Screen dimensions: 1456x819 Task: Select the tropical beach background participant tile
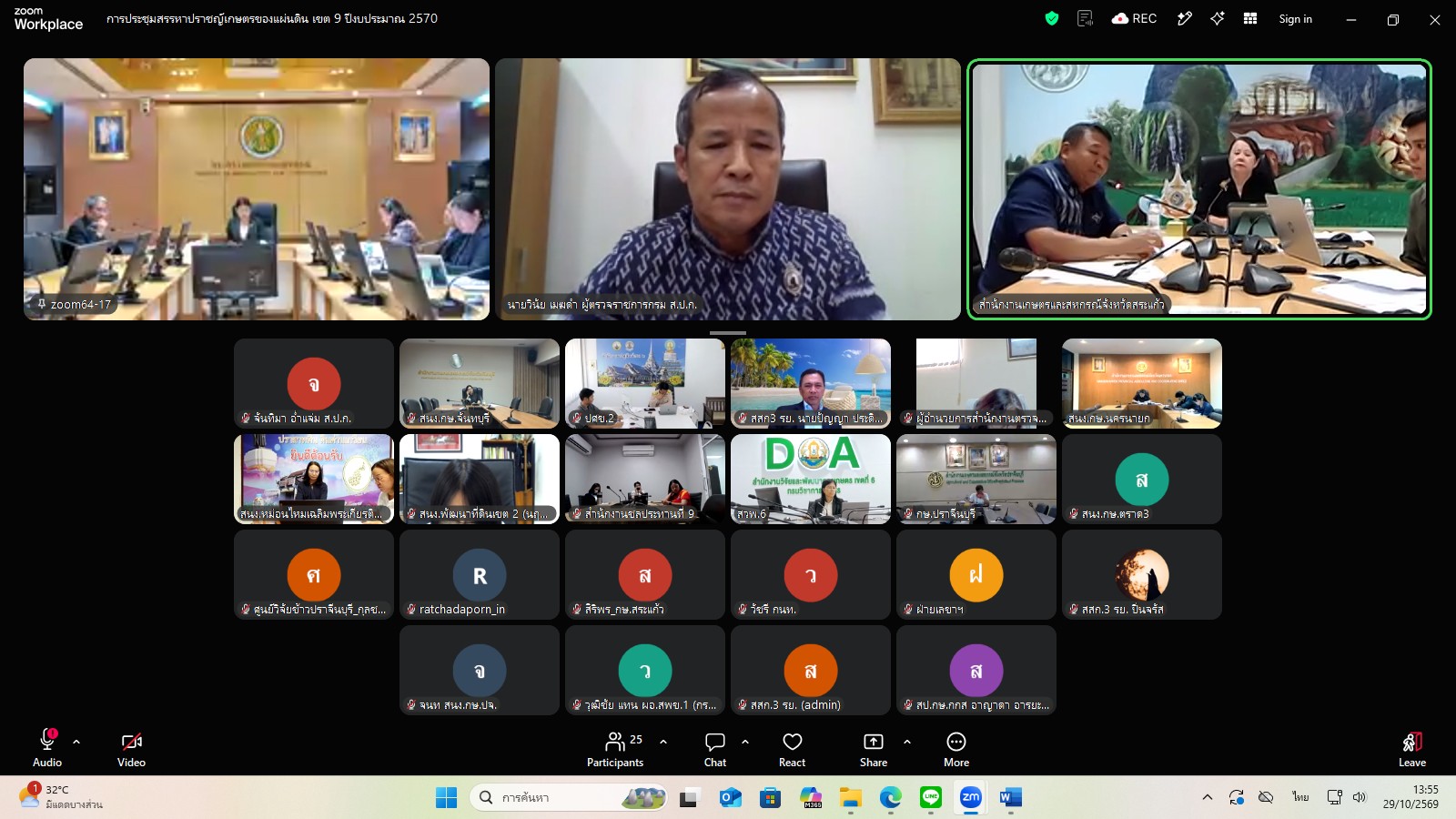811,384
